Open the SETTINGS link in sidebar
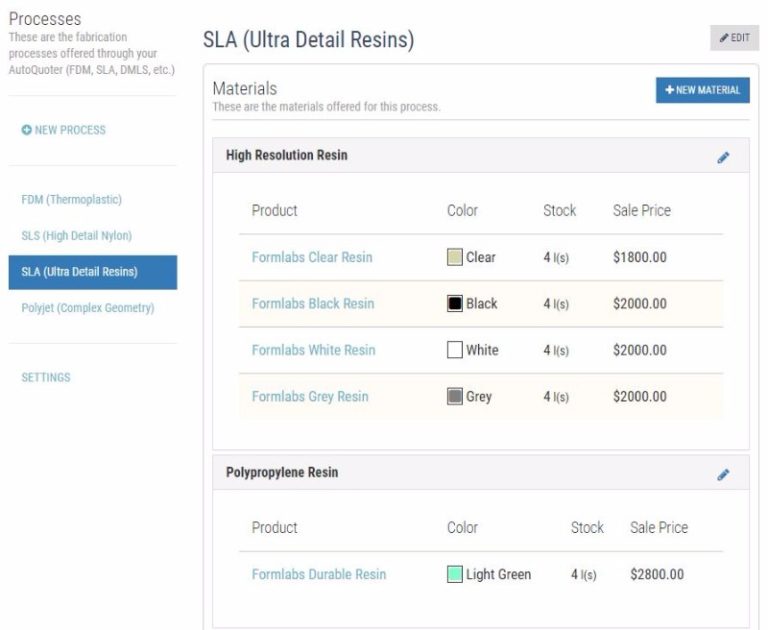768x630 pixels. (x=46, y=377)
